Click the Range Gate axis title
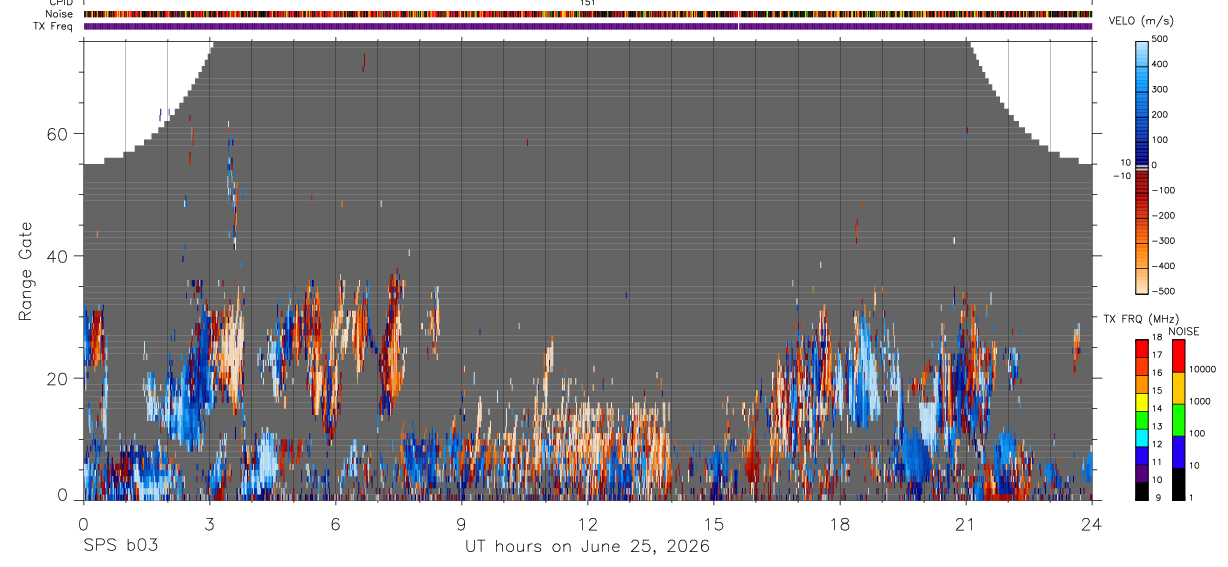This screenshot has height=567, width=1228. pyautogui.click(x=27, y=271)
